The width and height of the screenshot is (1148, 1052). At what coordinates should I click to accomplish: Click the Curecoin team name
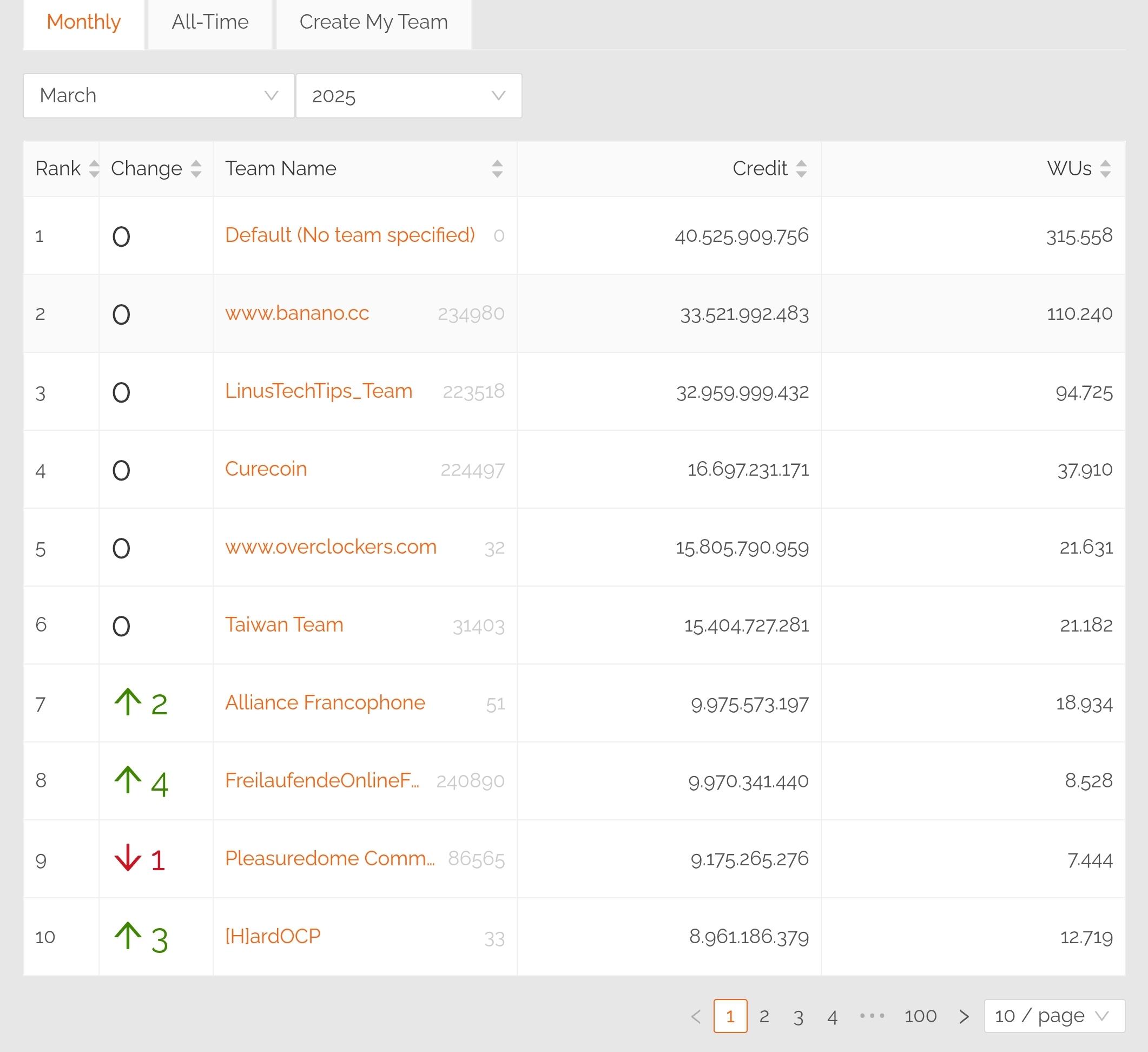(x=266, y=469)
